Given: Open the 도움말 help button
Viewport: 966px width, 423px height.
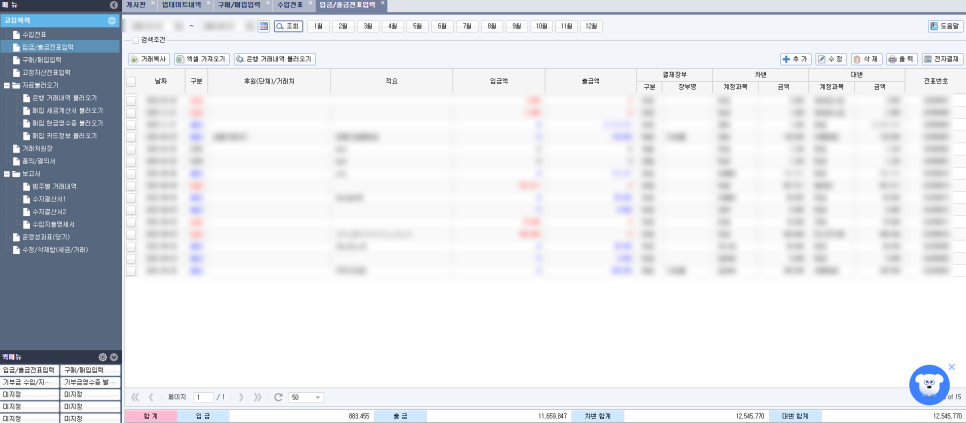Looking at the screenshot, I should point(946,26).
